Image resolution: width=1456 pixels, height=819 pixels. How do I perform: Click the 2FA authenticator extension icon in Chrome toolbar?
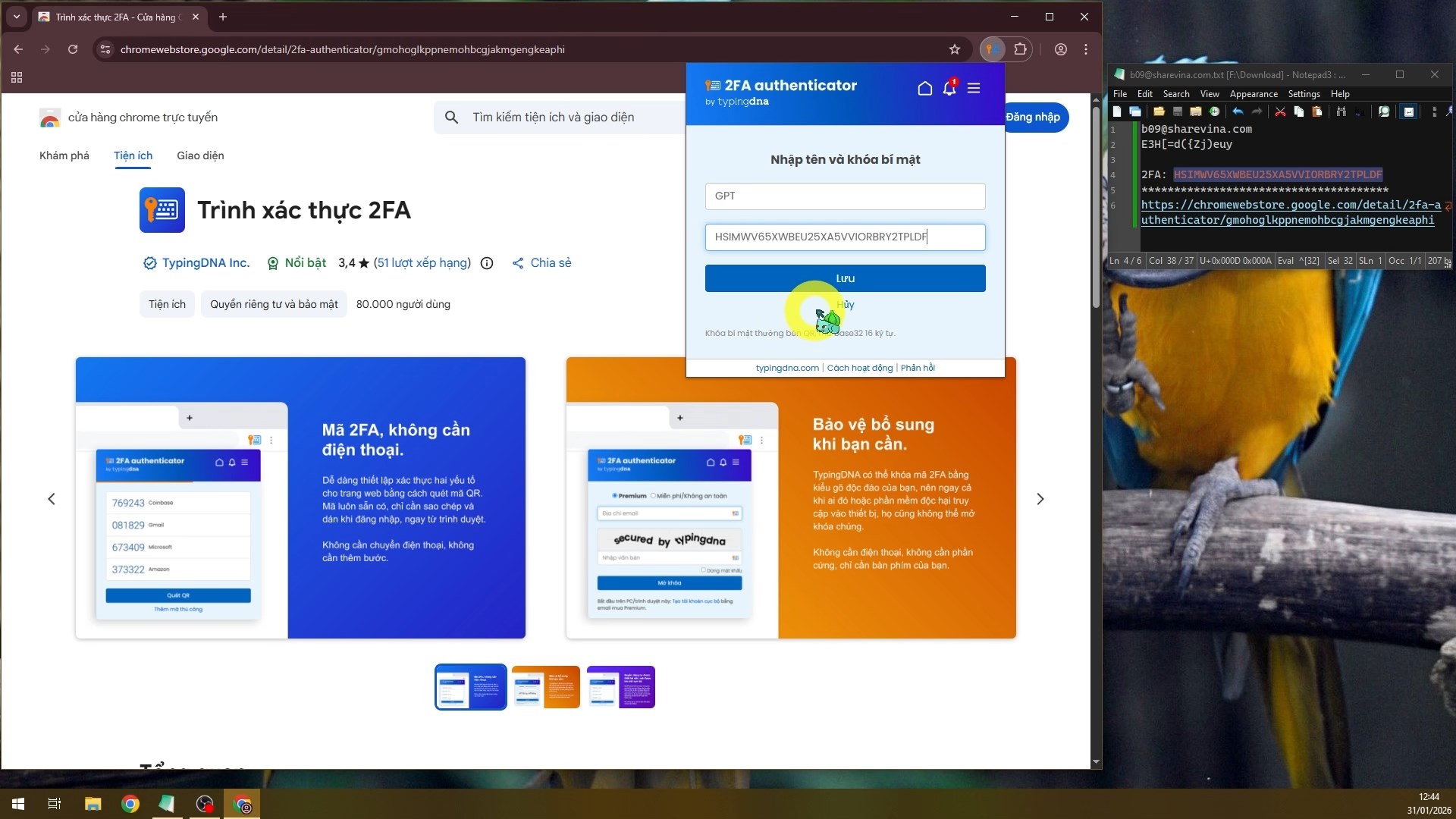point(992,49)
